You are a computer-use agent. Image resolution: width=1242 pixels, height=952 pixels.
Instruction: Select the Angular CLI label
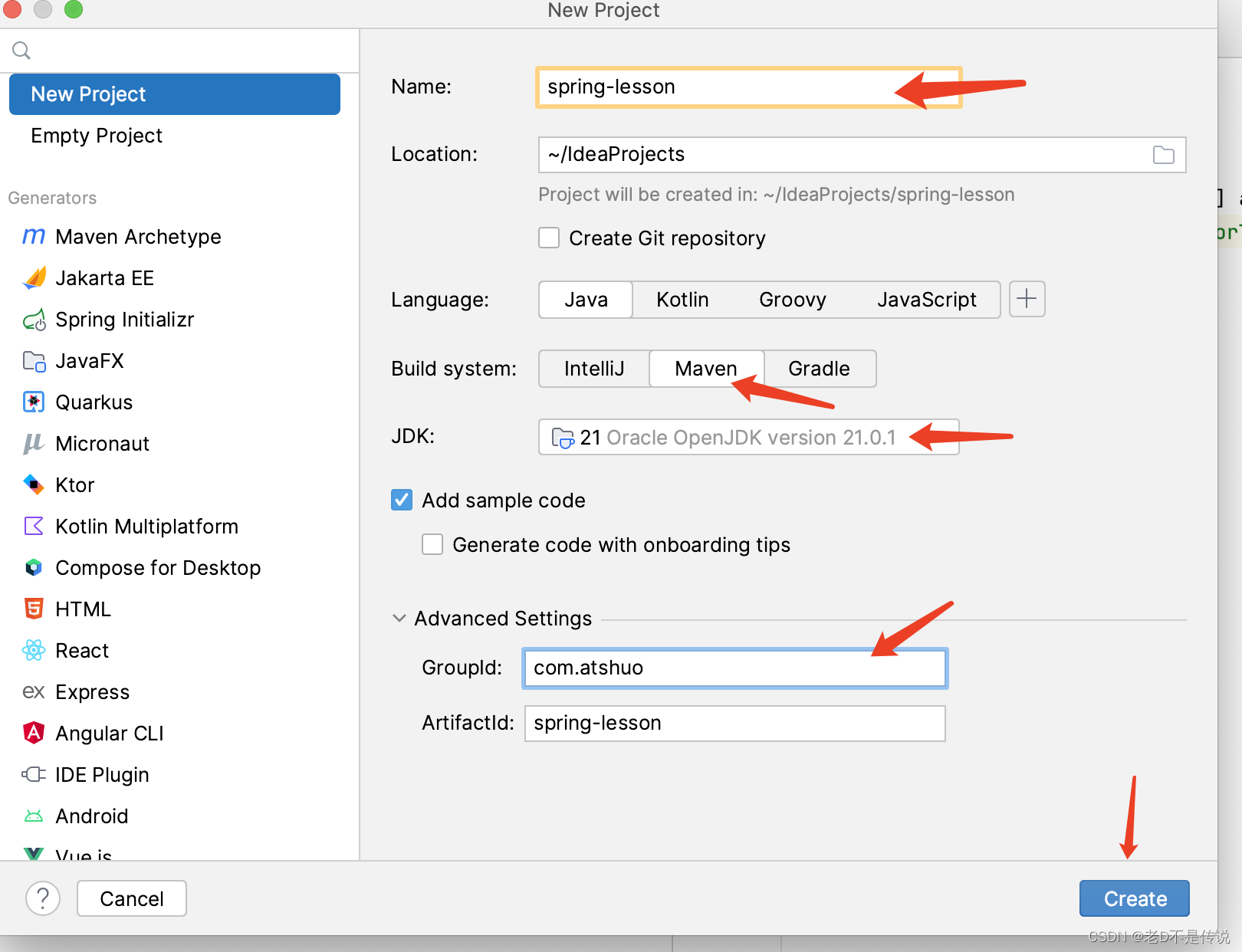click(110, 734)
